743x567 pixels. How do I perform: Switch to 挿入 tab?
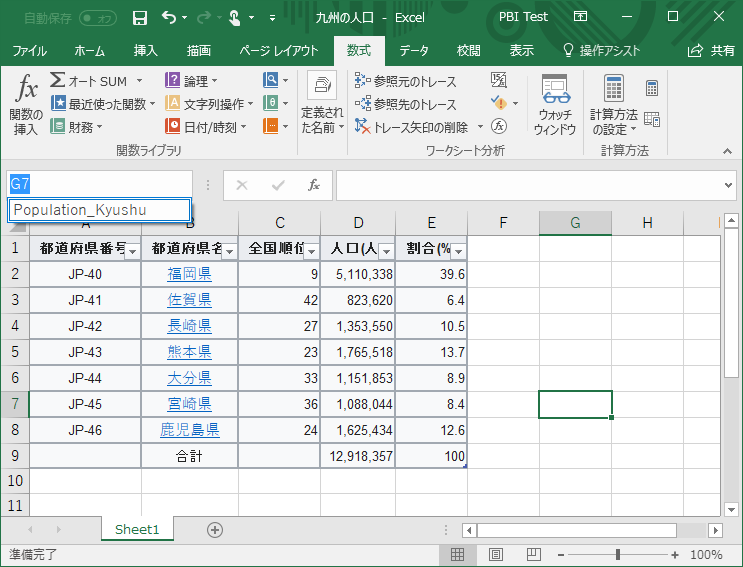tap(145, 51)
